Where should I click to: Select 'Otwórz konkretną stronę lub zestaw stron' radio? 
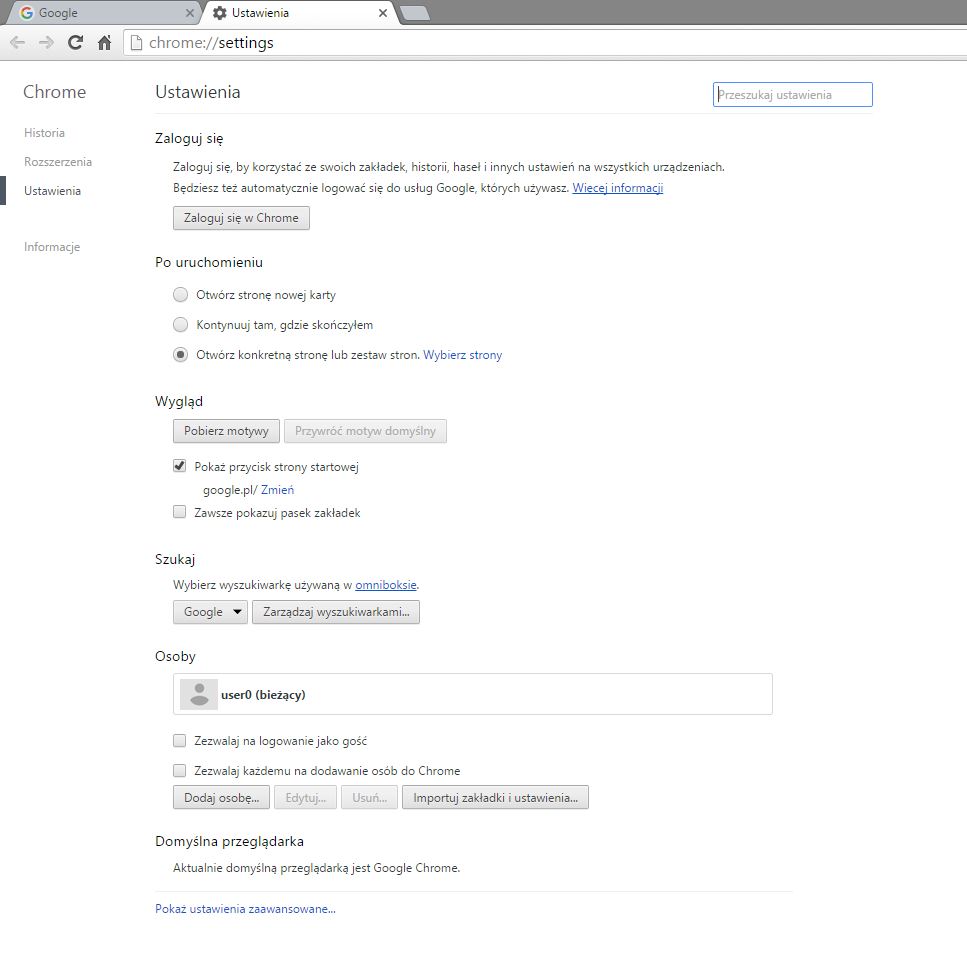tap(180, 354)
